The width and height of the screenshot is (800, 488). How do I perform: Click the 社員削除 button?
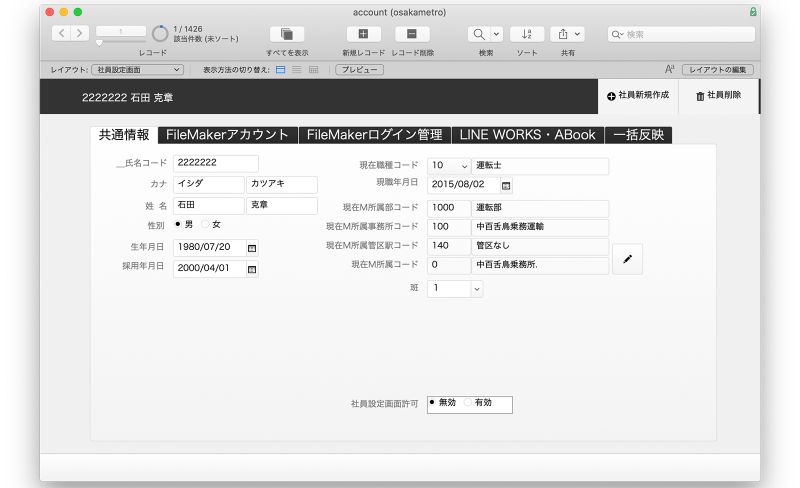[718, 95]
